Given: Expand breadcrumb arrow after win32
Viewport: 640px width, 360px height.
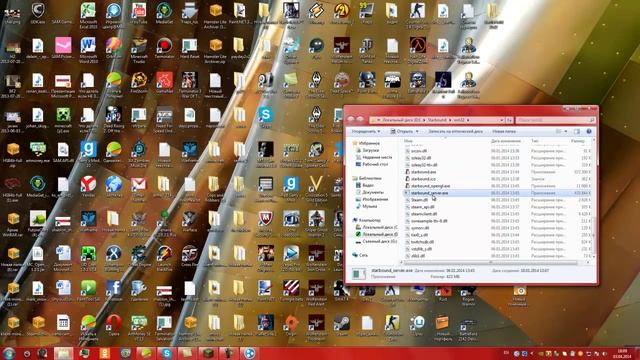Looking at the screenshot, I should tap(468, 120).
